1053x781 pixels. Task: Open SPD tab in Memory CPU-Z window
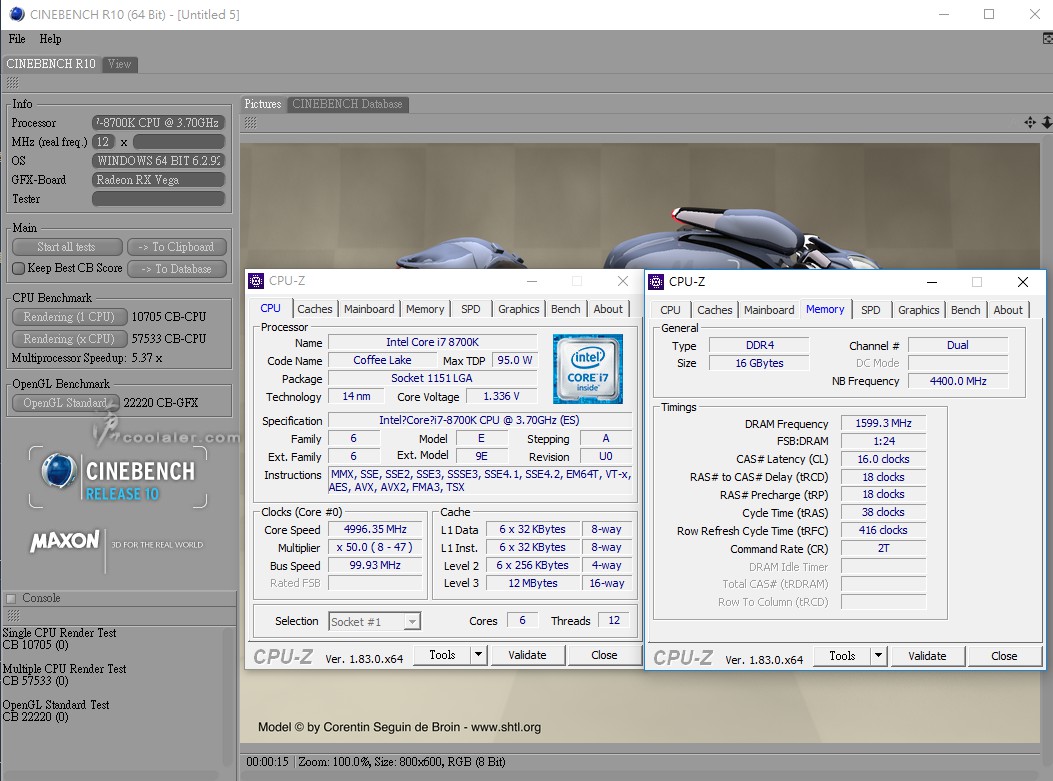click(870, 310)
